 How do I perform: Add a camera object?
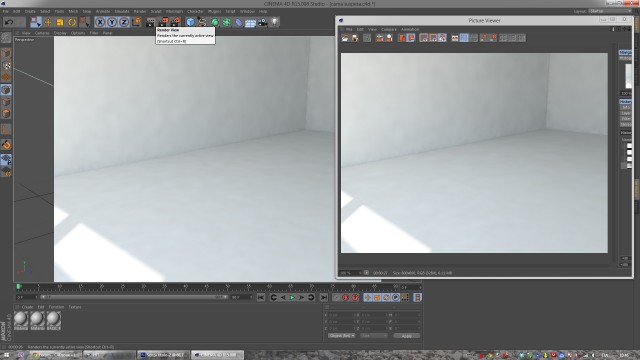(x=262, y=22)
